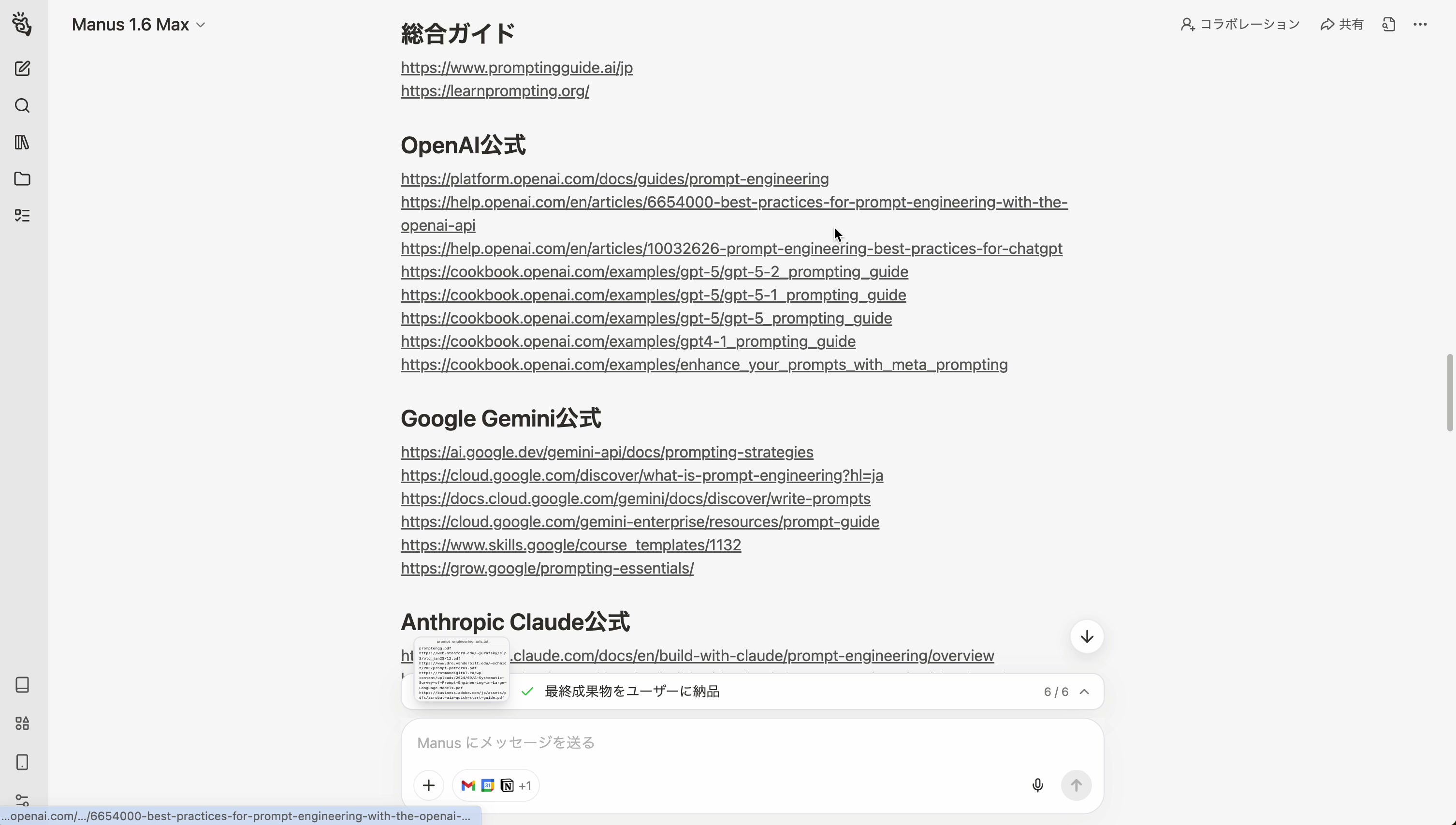The height and width of the screenshot is (825, 1456).
Task: Click the plus icon to attach files
Action: [429, 785]
